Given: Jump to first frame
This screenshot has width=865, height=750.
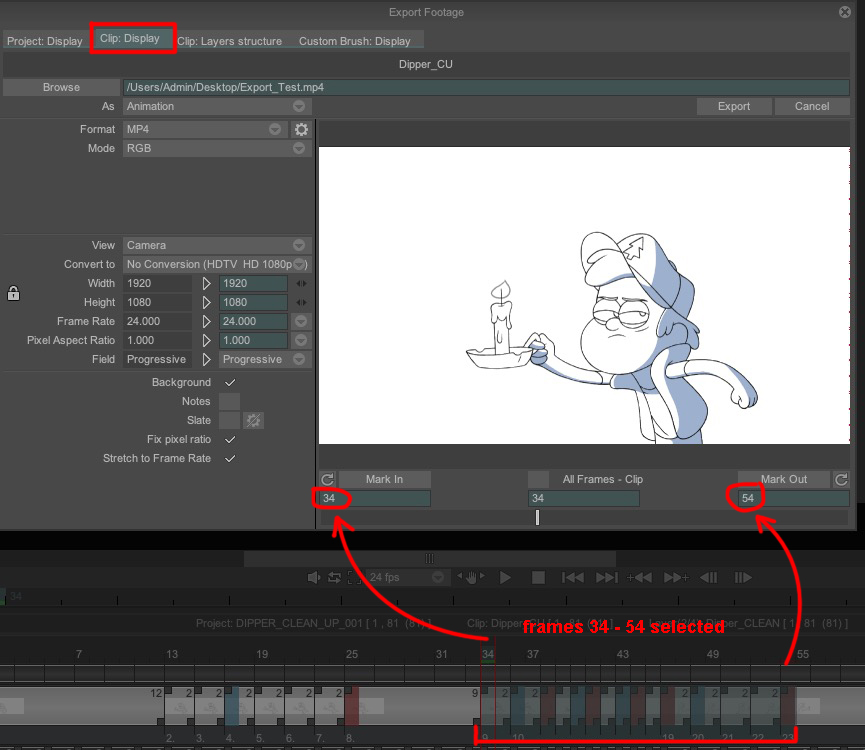Looking at the screenshot, I should [573, 577].
